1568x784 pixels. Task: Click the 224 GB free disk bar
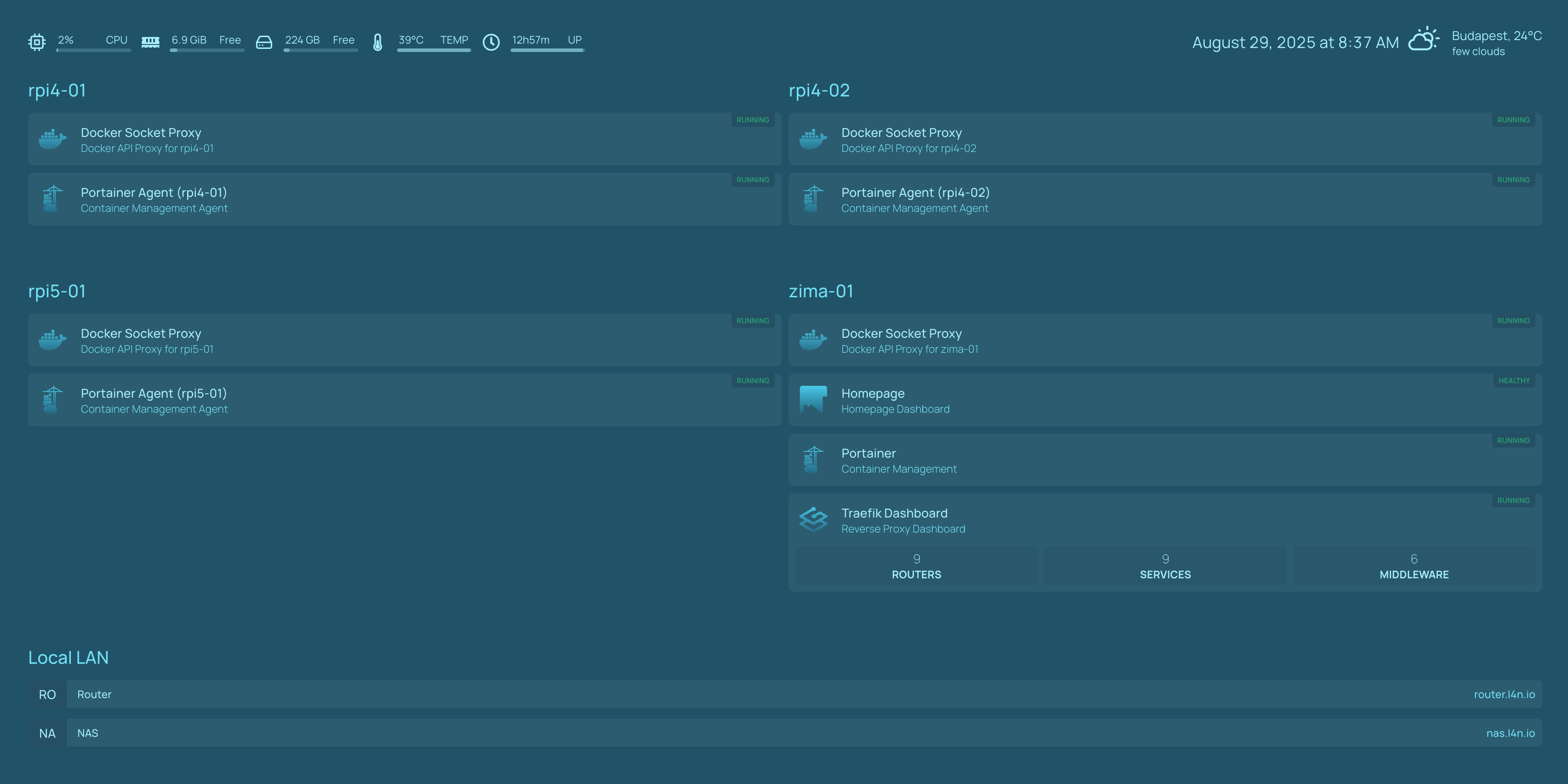click(x=321, y=51)
